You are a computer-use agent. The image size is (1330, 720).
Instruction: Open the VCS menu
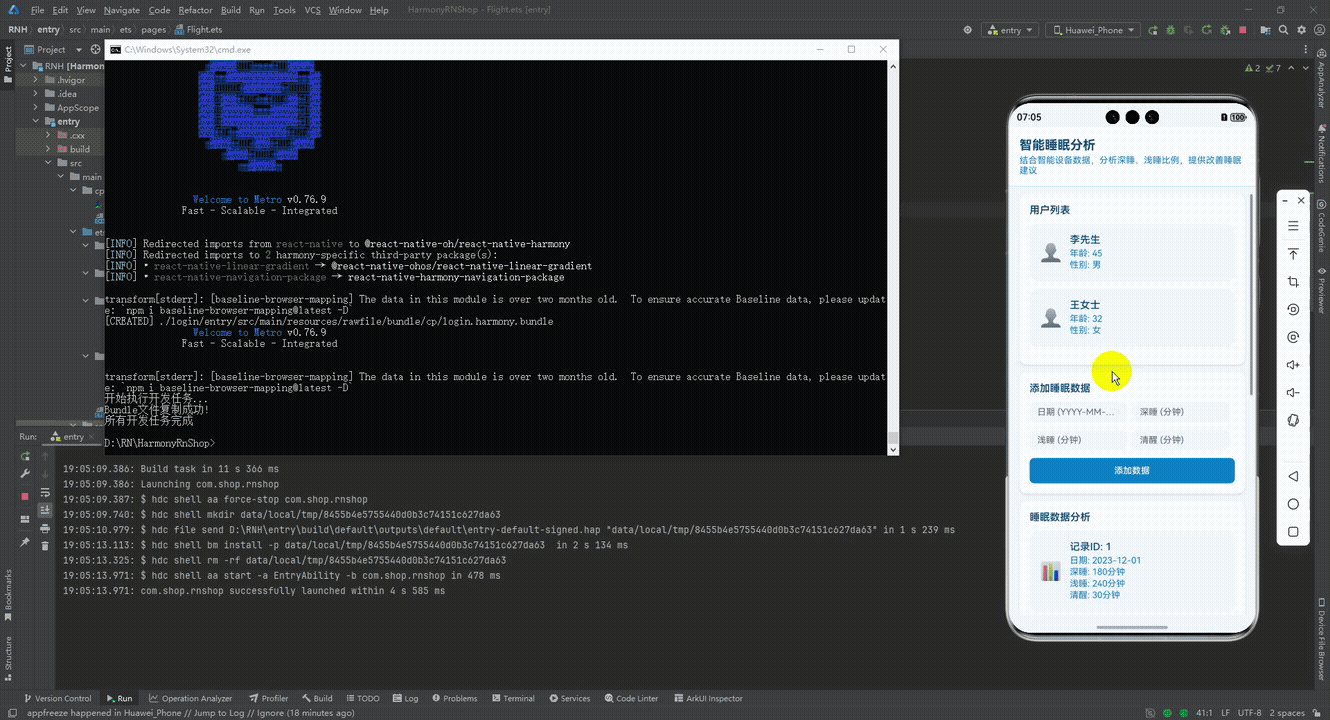tap(312, 10)
